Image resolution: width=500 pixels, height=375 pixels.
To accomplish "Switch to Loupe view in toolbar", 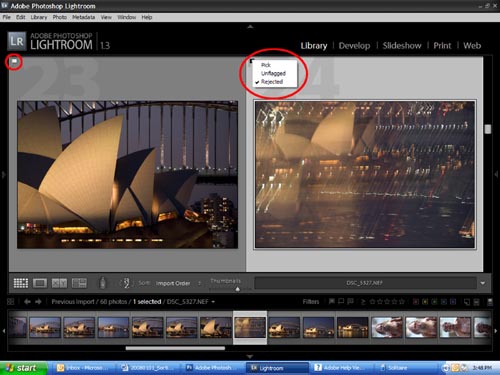I will [40, 283].
